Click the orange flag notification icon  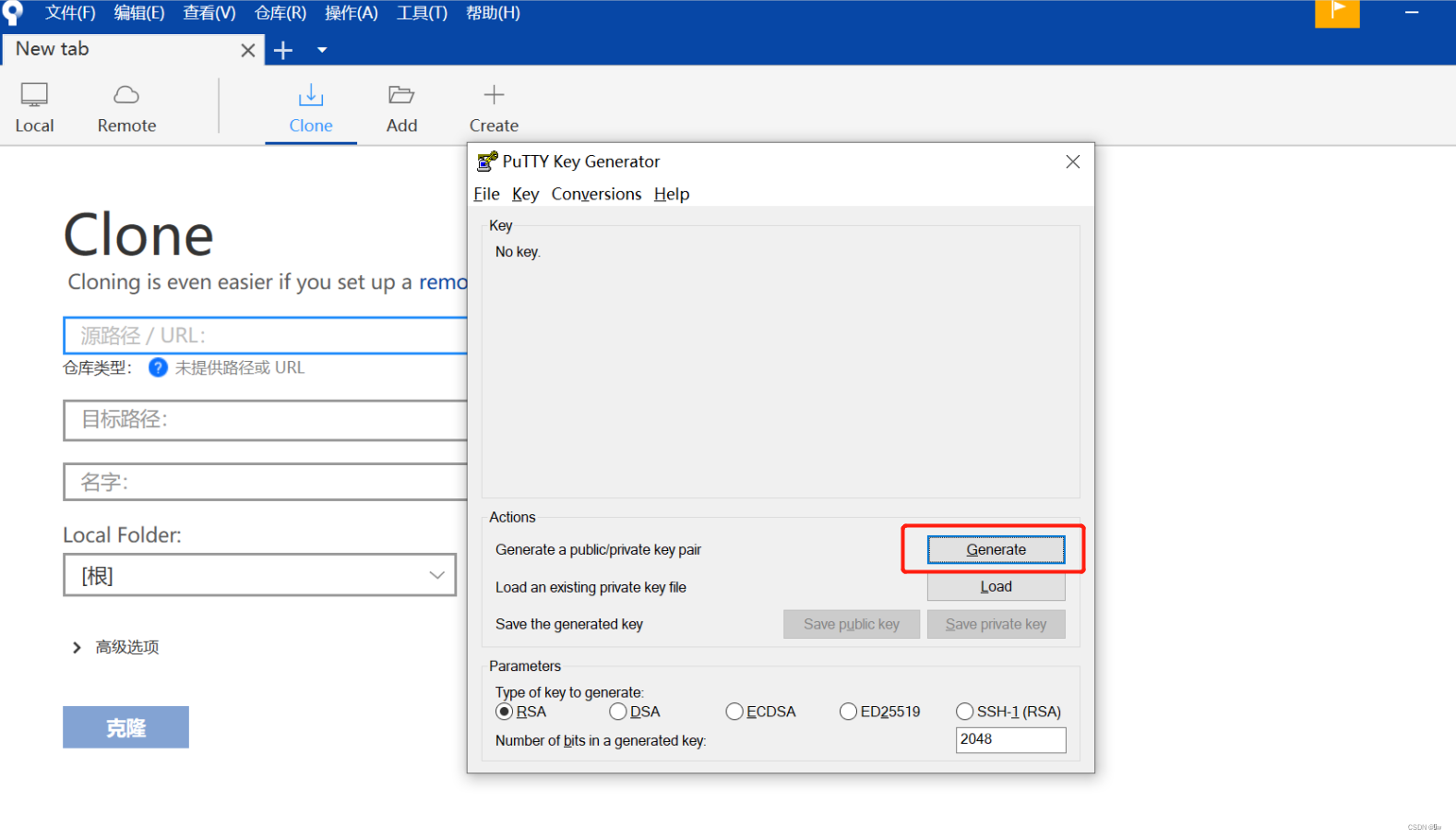(1337, 13)
